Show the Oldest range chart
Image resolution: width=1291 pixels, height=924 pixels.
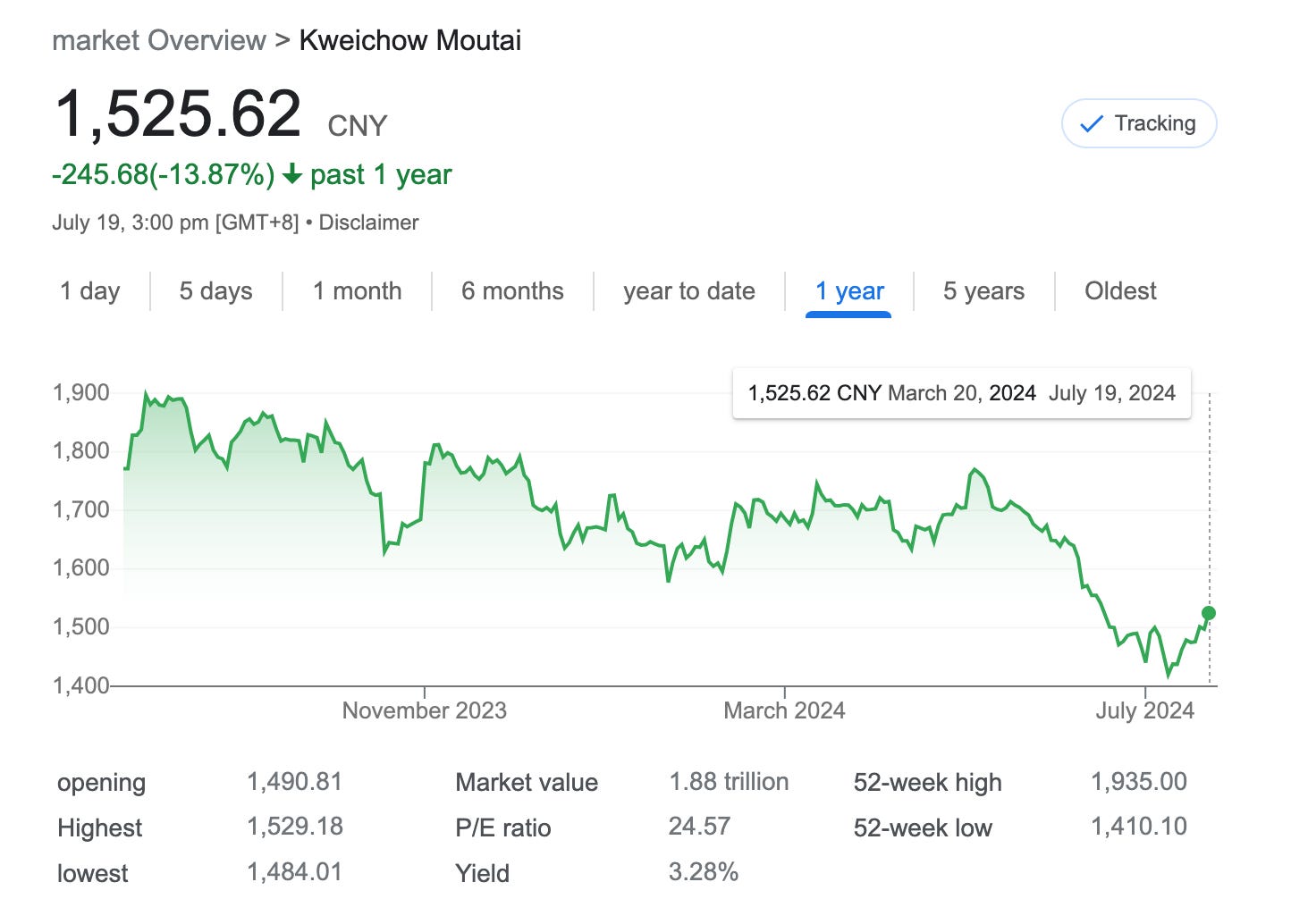tap(1120, 291)
